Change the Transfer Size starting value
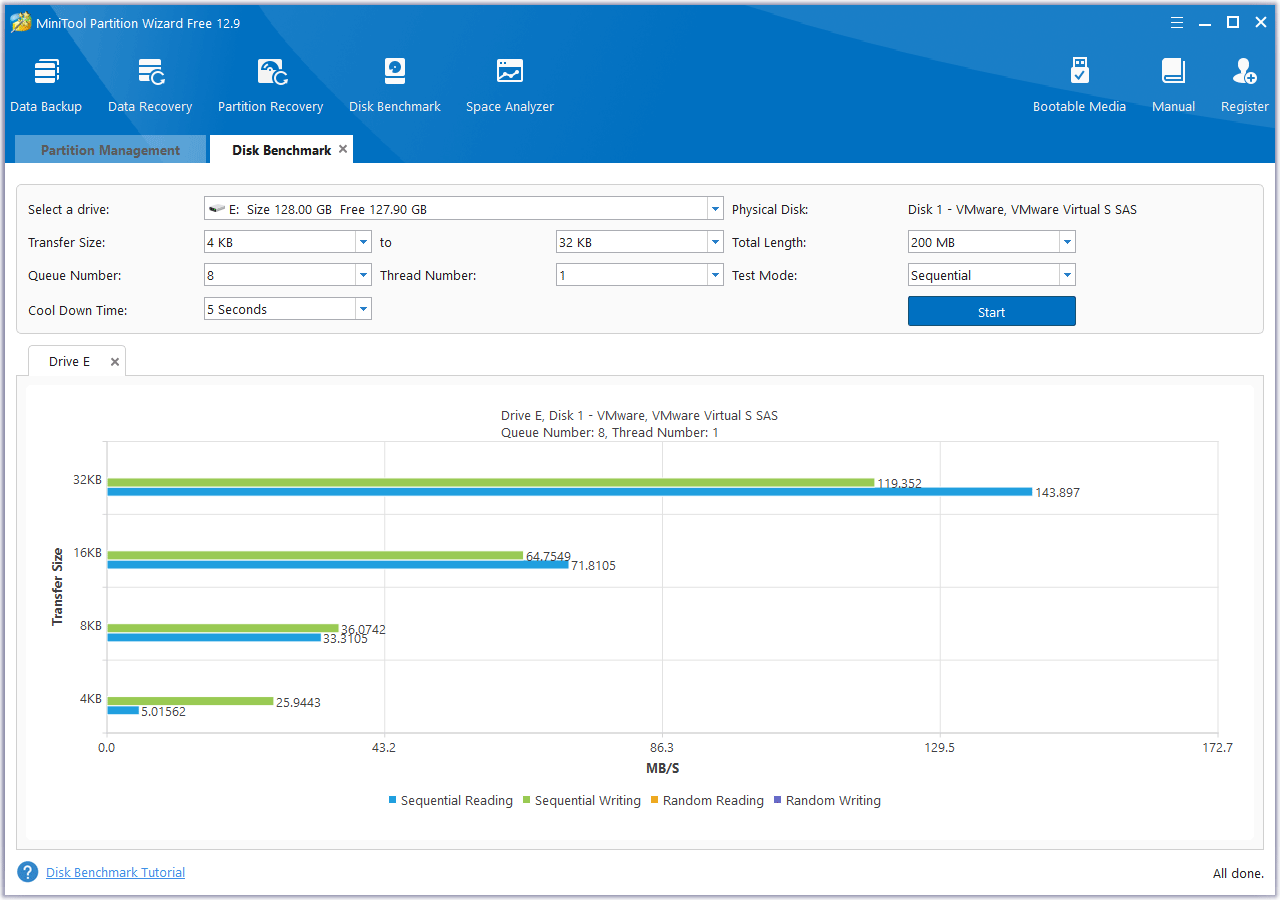 coord(363,241)
